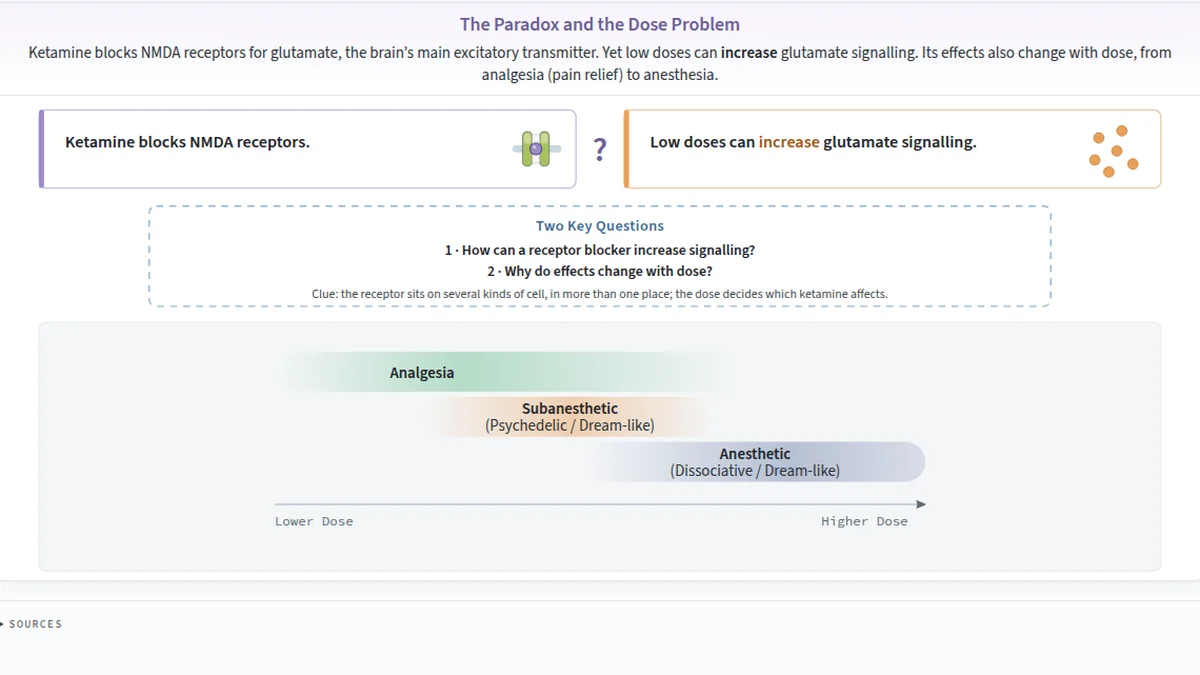Click the NMDA receptor channel icon
This screenshot has height=675, width=1200.
click(537, 148)
